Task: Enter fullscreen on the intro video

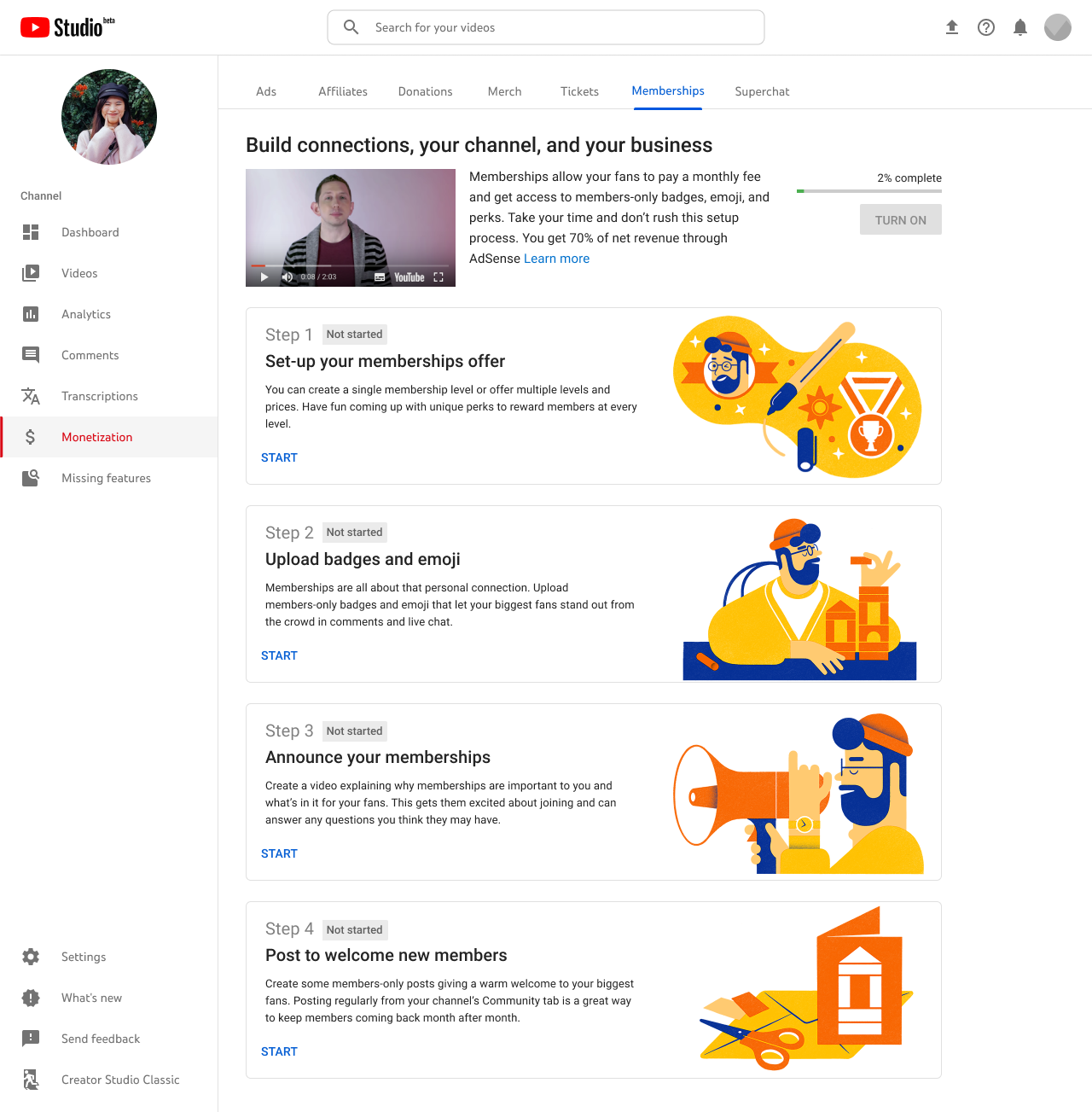Action: 439,277
